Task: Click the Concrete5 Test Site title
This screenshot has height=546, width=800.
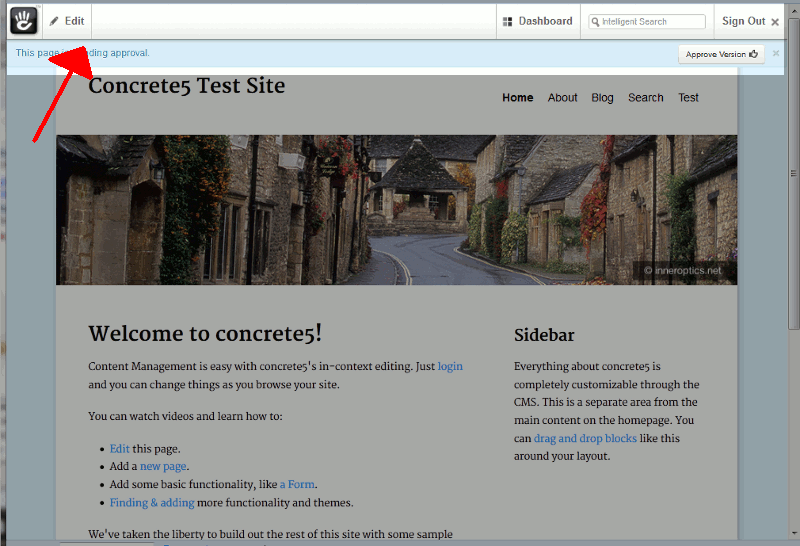Action: click(187, 86)
